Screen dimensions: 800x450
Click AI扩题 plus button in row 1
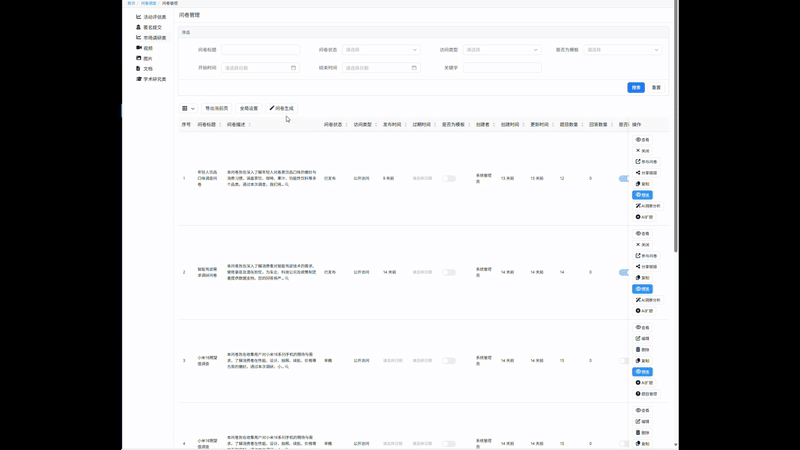click(x=644, y=217)
